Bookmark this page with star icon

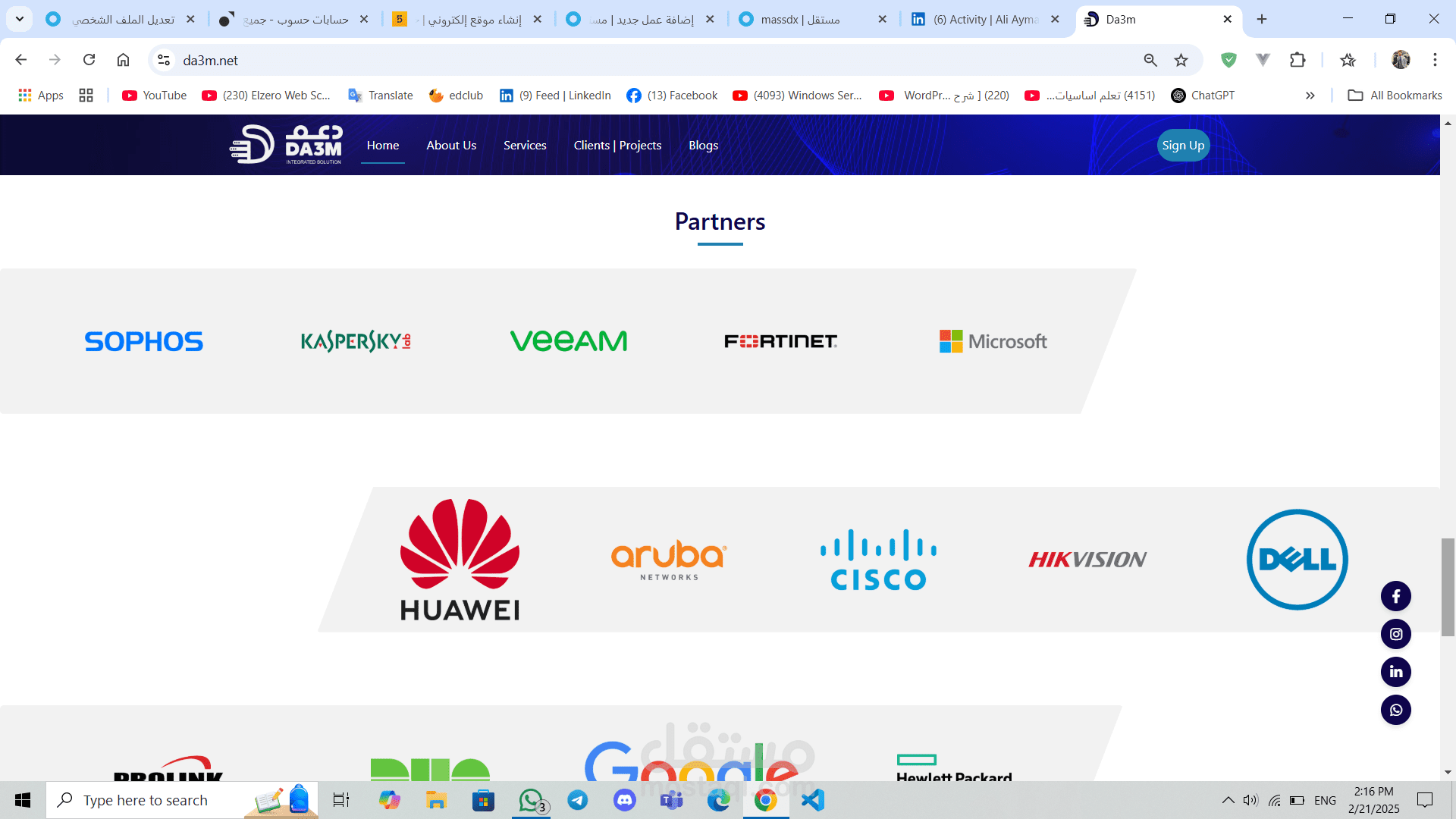[1181, 60]
